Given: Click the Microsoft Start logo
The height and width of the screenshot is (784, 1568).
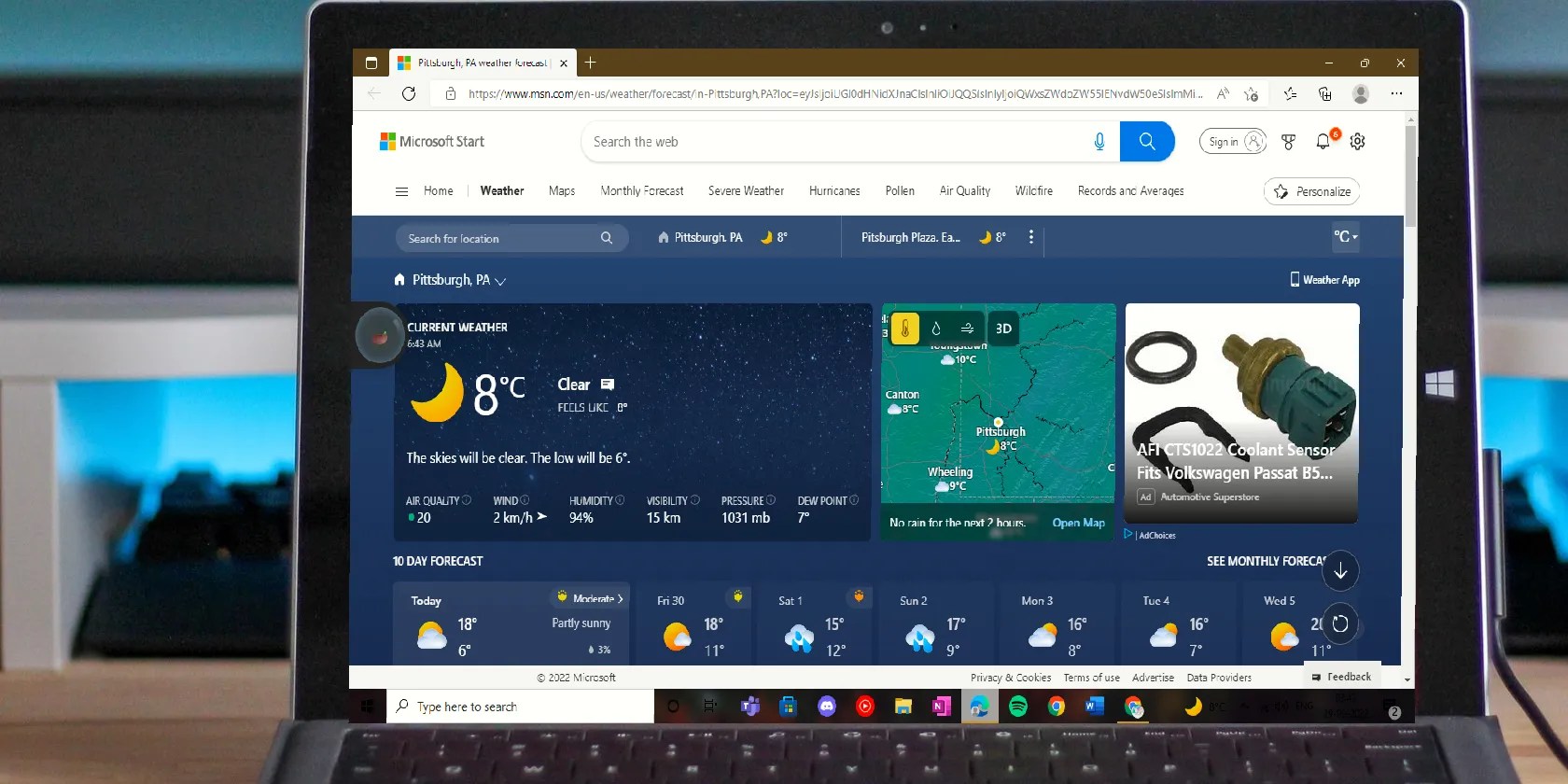Looking at the screenshot, I should pyautogui.click(x=432, y=142).
